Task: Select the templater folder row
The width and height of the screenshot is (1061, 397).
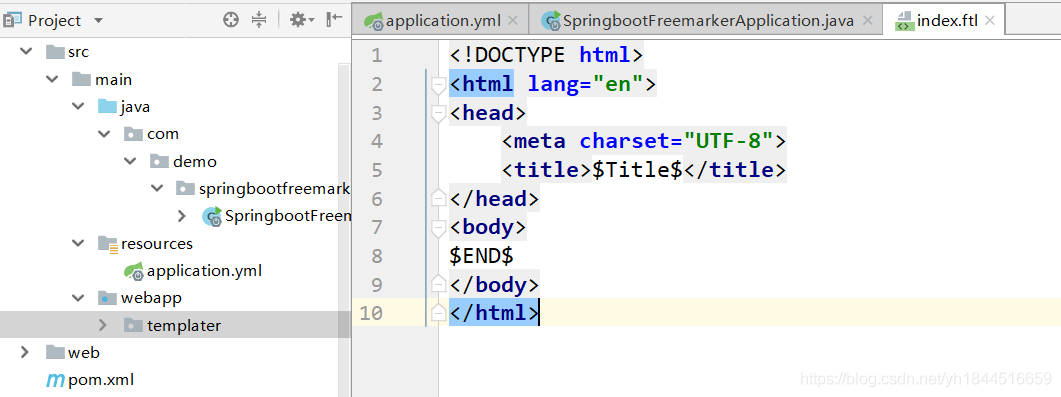Action: point(175,325)
